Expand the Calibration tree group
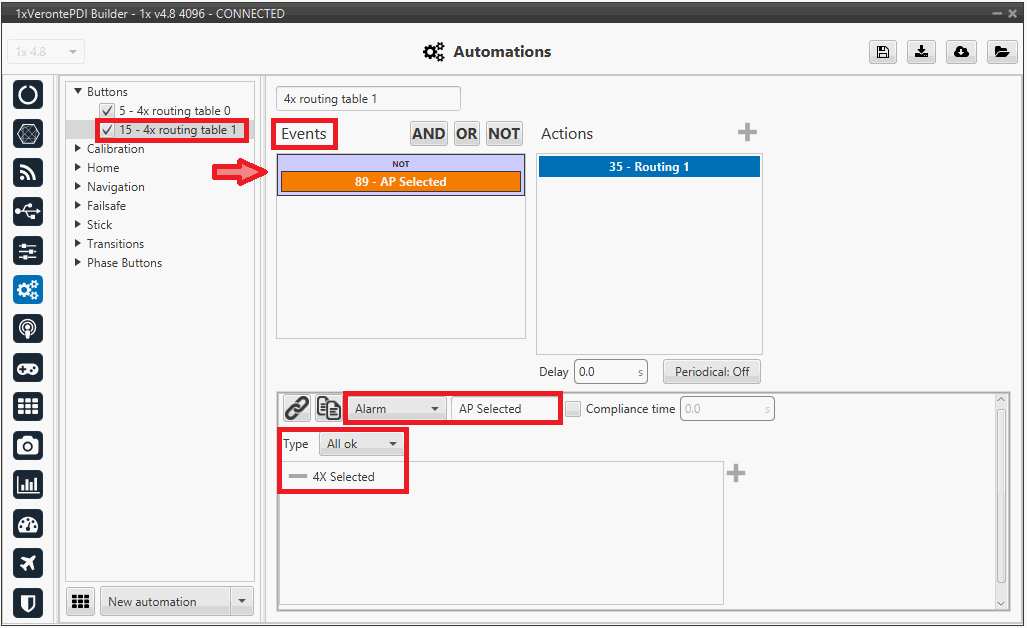This screenshot has height=628, width=1027. tap(78, 148)
